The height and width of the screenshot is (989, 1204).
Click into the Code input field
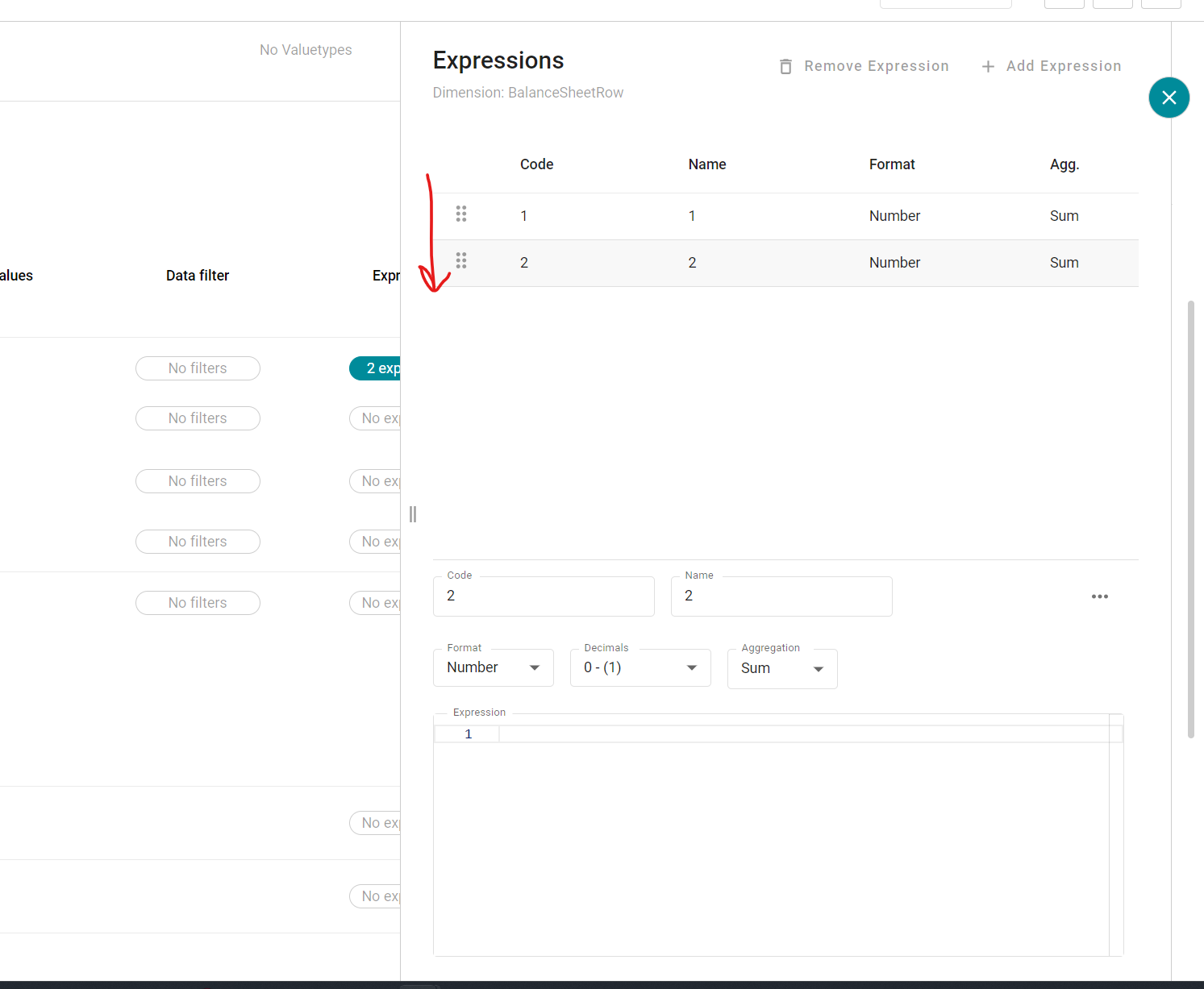pos(544,596)
